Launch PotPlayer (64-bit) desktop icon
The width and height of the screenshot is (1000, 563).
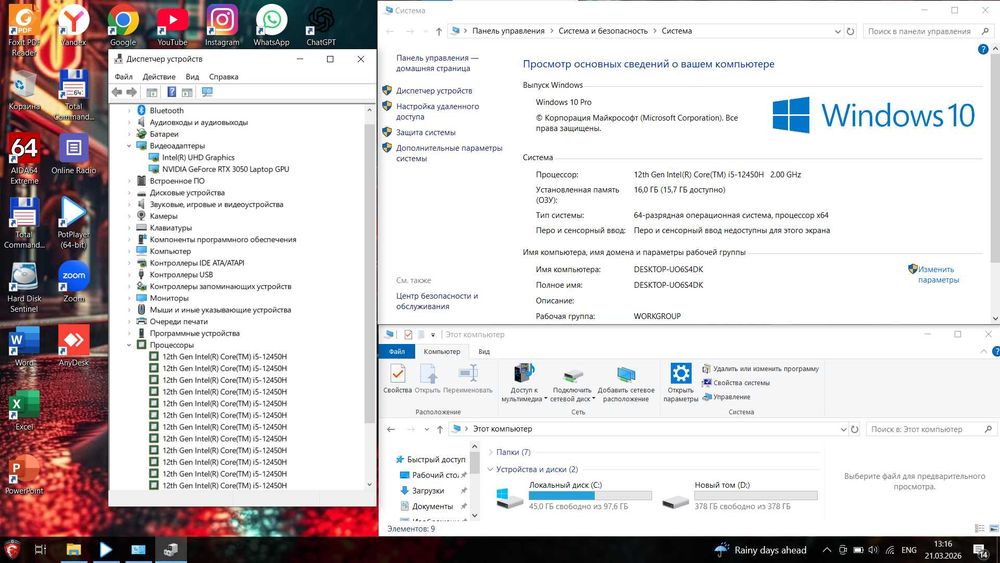73,223
